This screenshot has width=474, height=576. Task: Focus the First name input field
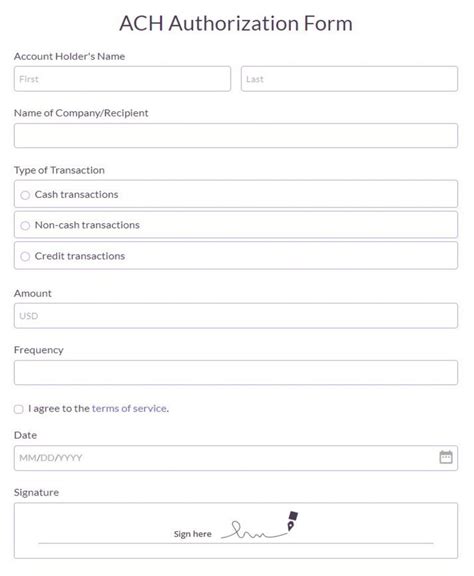pyautogui.click(x=122, y=79)
